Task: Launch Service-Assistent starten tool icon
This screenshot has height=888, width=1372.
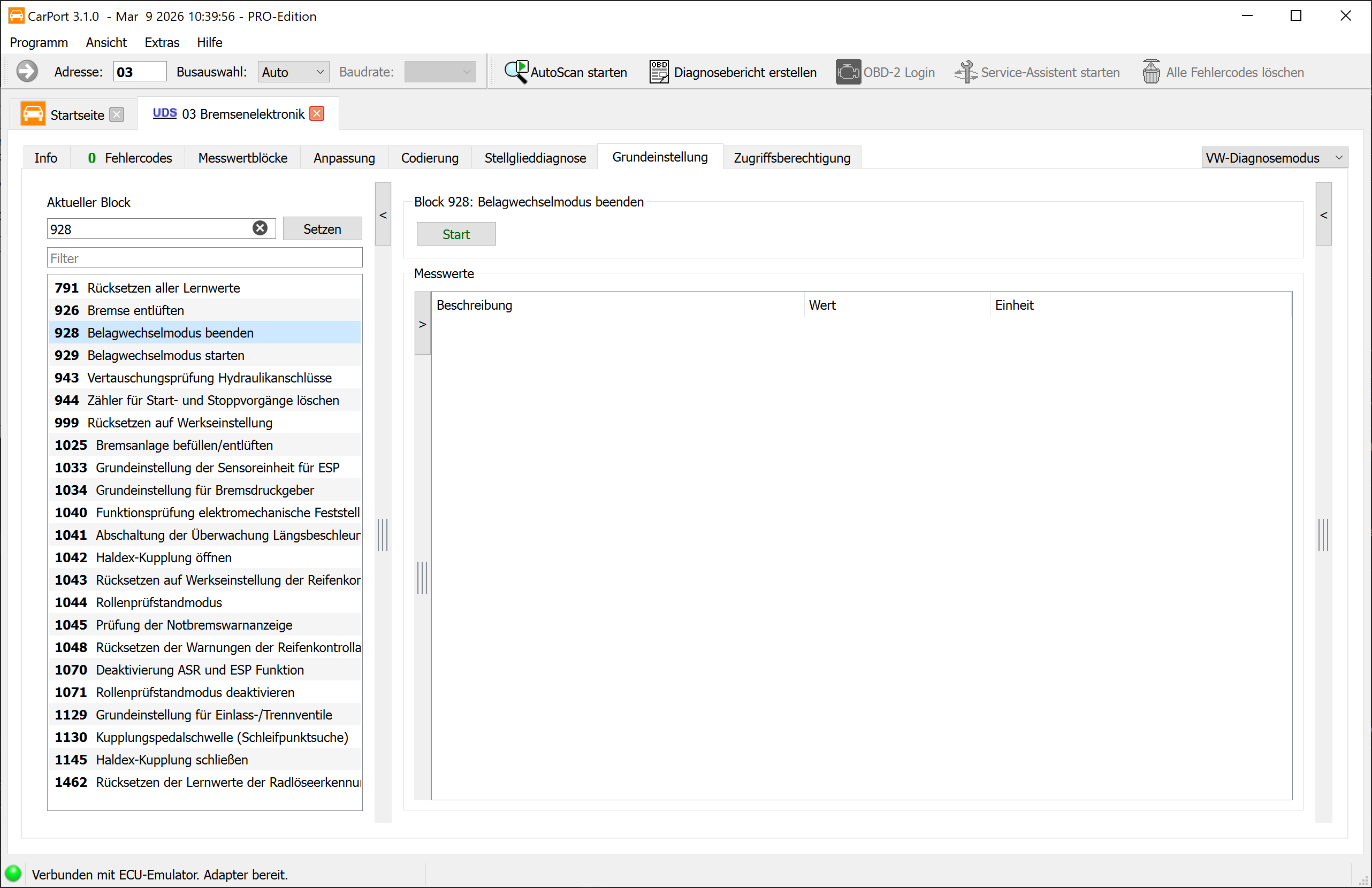Action: (x=966, y=72)
